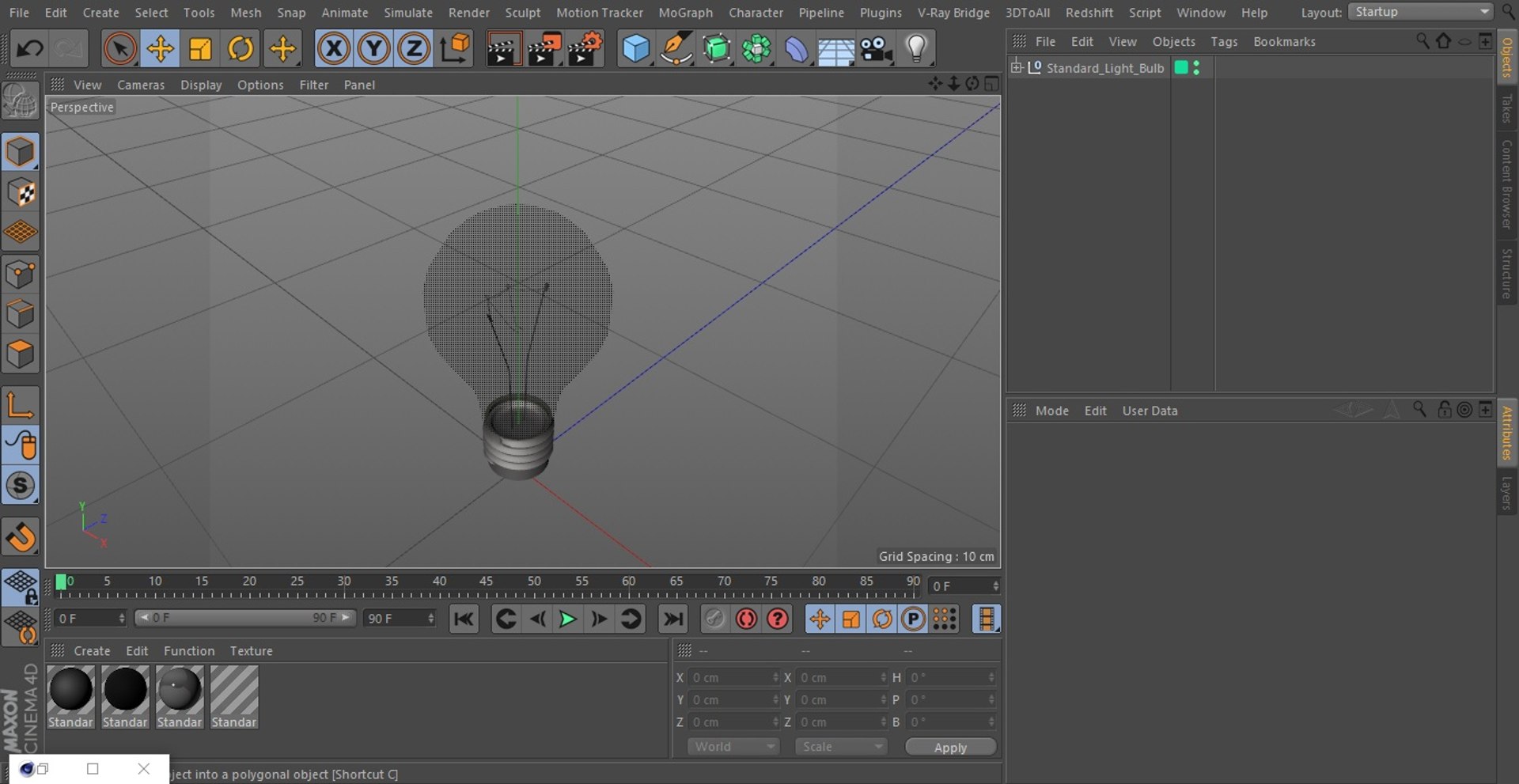Click the 0 F to 90 F preview range slider
Viewport: 1519px width, 784px height.
[244, 618]
